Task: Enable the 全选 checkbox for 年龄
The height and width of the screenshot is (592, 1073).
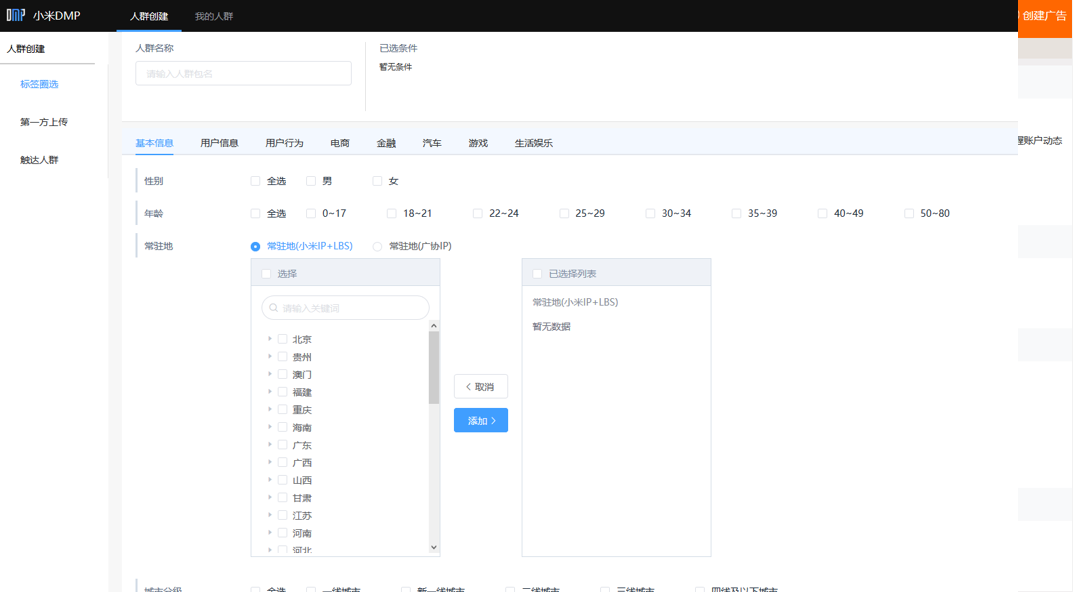Action: 255,213
